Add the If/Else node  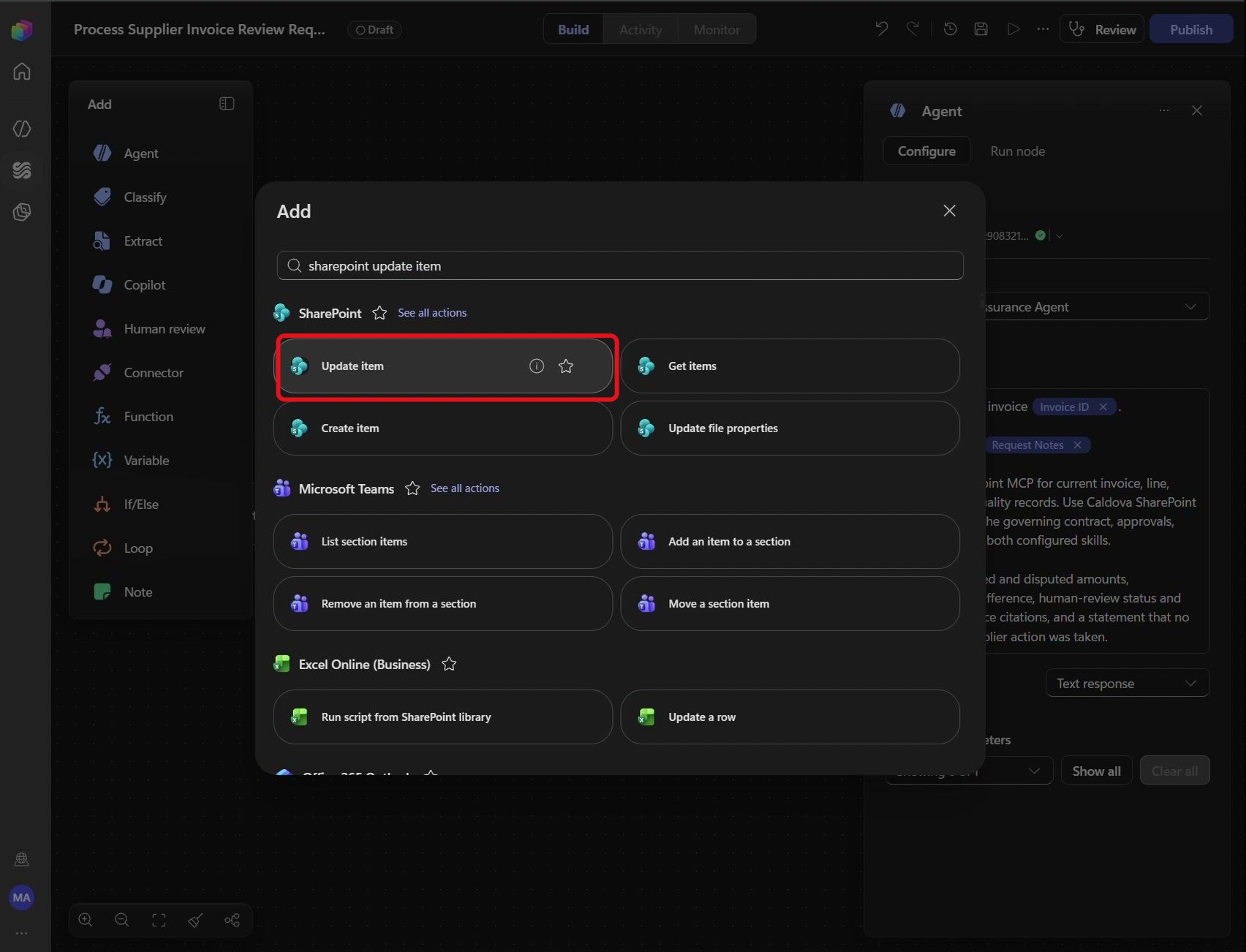(127, 505)
